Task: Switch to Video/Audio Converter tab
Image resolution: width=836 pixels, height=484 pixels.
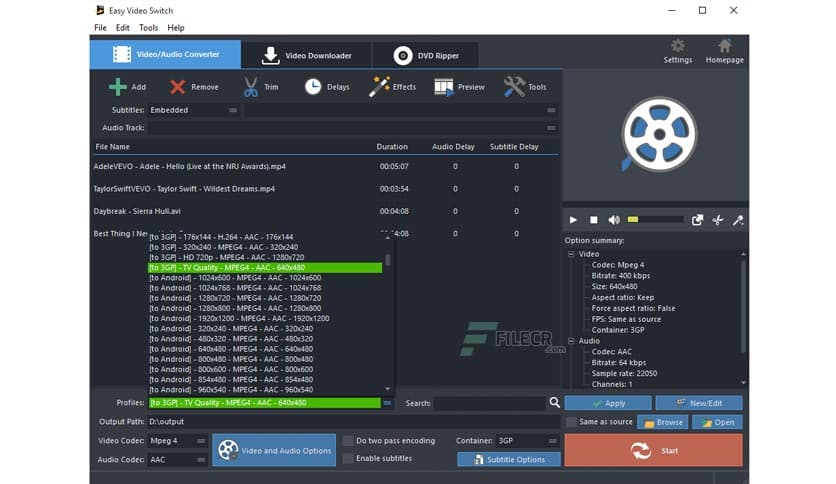Action: tap(165, 54)
